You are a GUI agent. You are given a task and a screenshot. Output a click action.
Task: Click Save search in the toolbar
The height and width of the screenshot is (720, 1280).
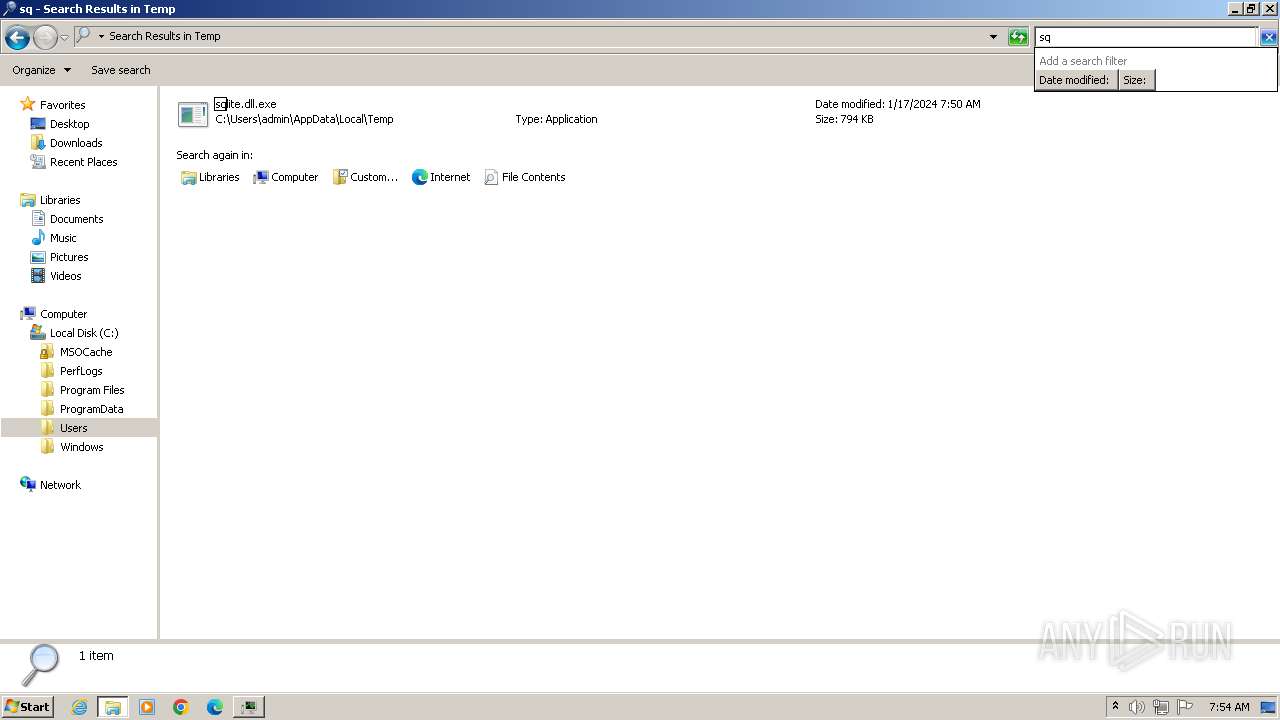tap(121, 70)
